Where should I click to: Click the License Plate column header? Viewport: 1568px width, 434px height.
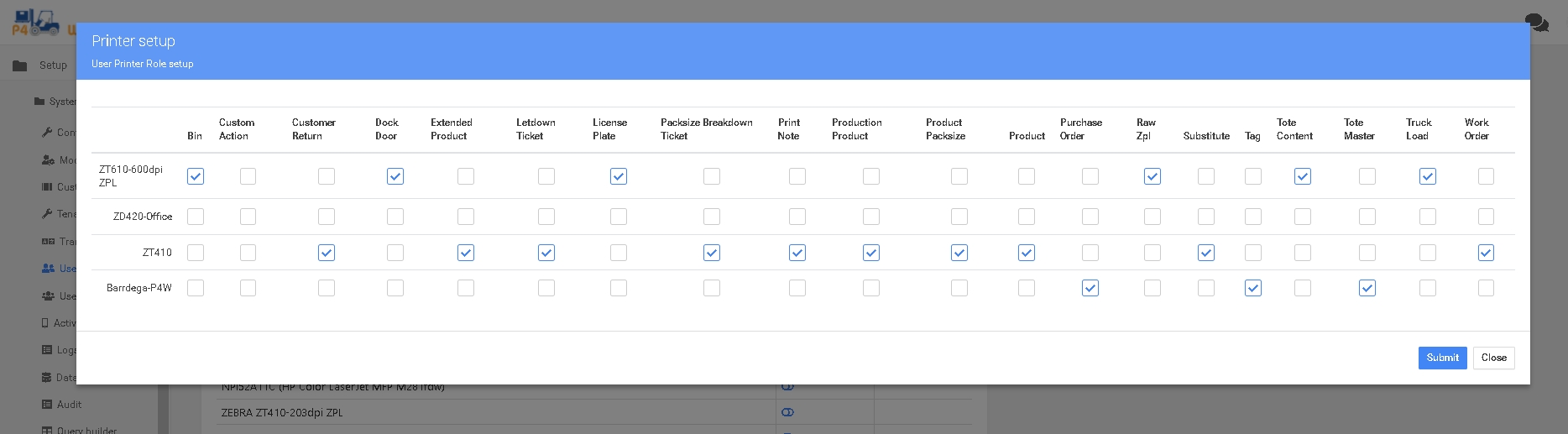tap(609, 129)
